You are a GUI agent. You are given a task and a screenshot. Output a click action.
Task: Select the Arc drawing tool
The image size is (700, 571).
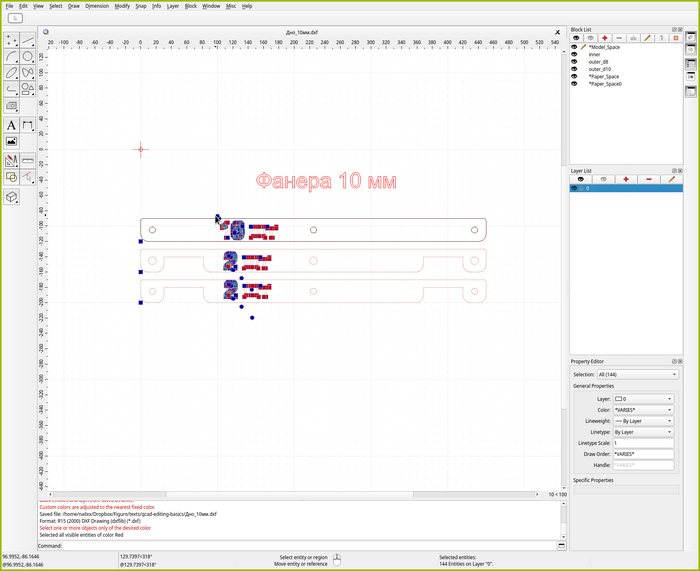[11, 57]
